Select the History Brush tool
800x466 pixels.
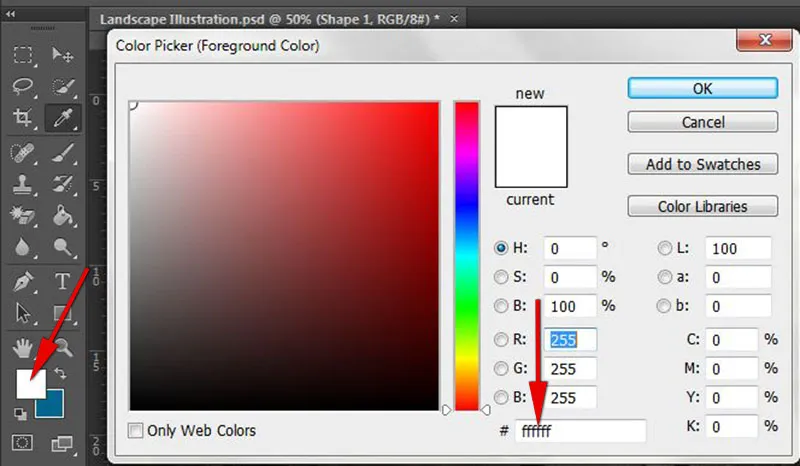pyautogui.click(x=63, y=185)
